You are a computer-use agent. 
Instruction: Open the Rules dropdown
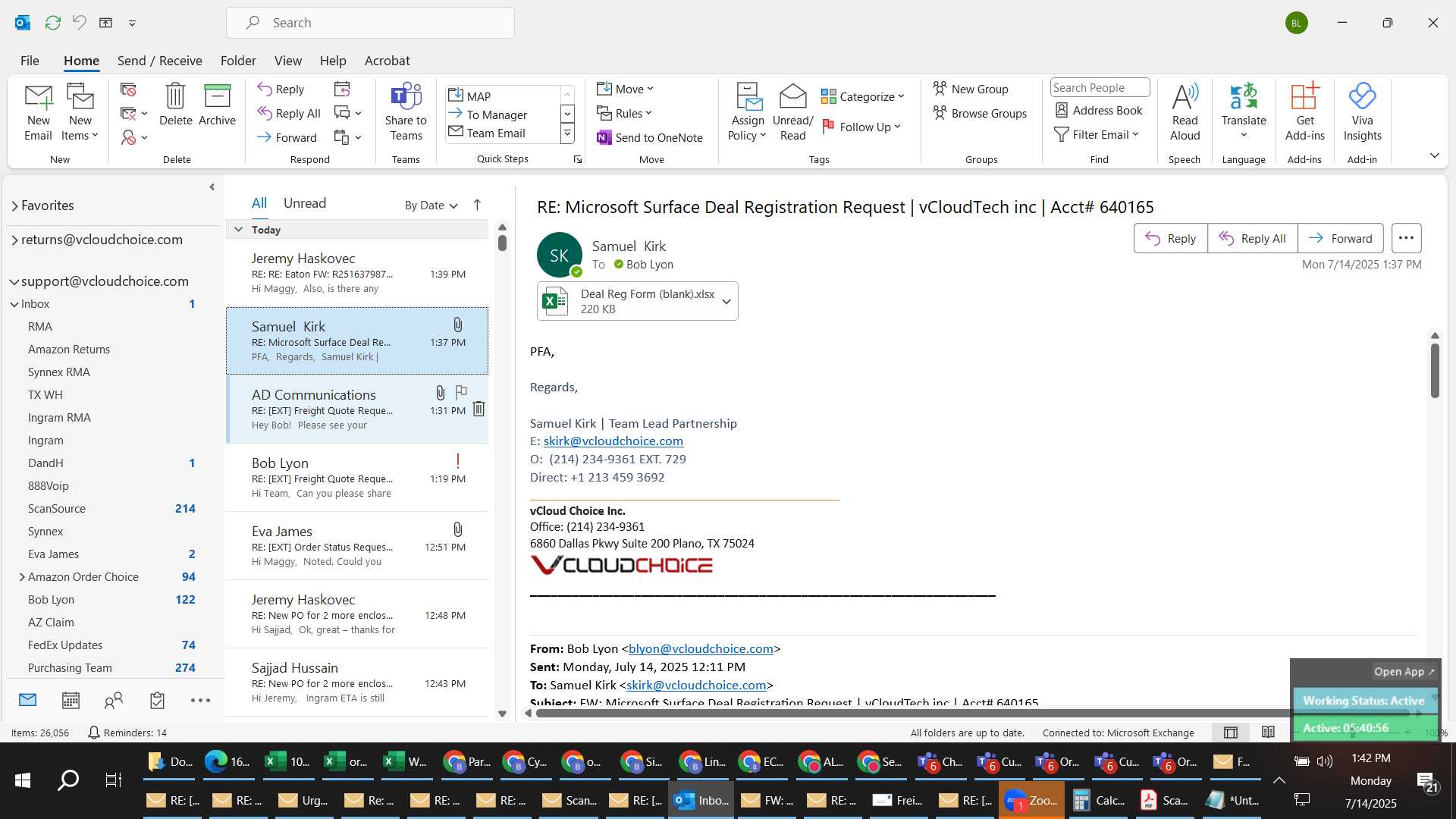(624, 113)
